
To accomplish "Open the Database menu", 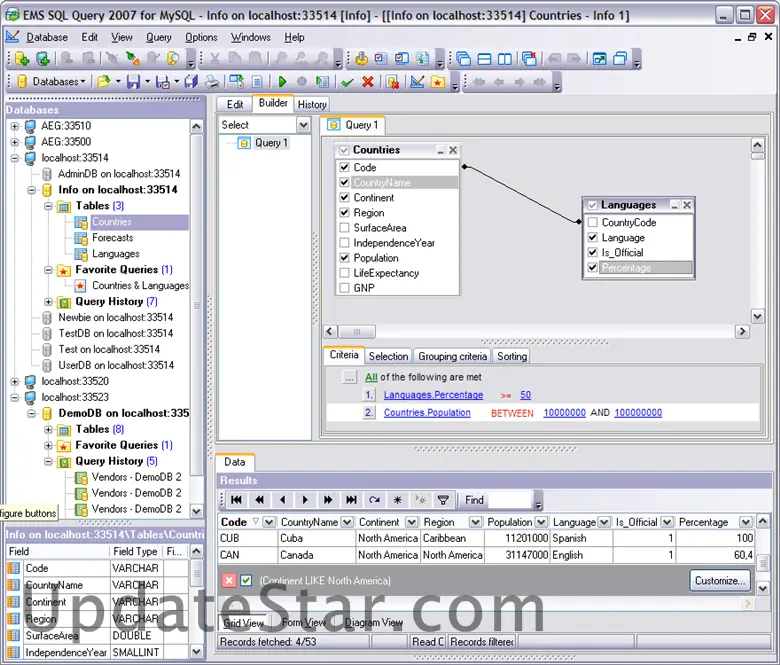I will point(47,37).
